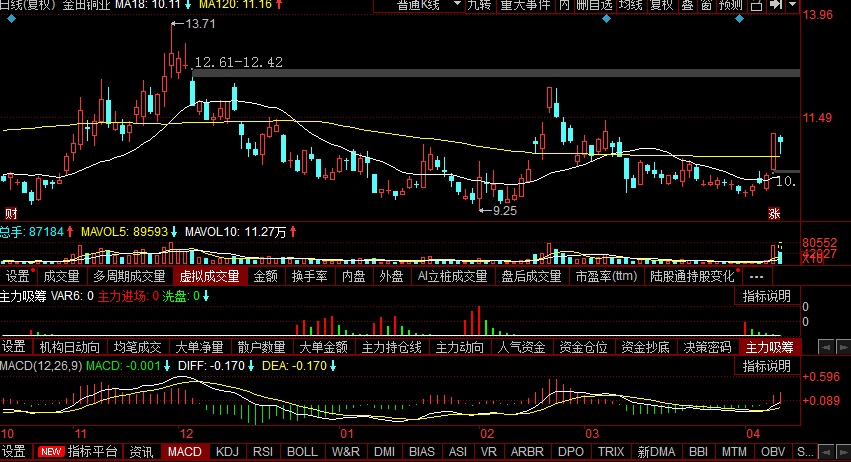The height and width of the screenshot is (462, 851).
Task: Click the pop-out window icon in top toolbar
Action: 756,5
